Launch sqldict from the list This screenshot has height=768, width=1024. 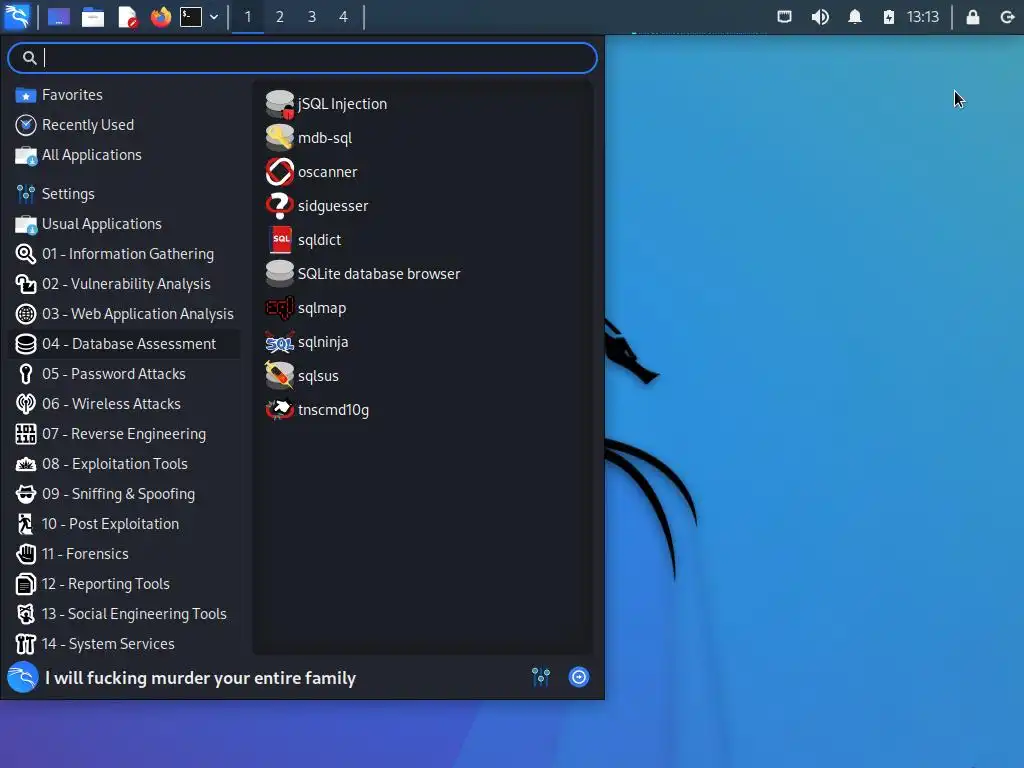click(x=423, y=240)
